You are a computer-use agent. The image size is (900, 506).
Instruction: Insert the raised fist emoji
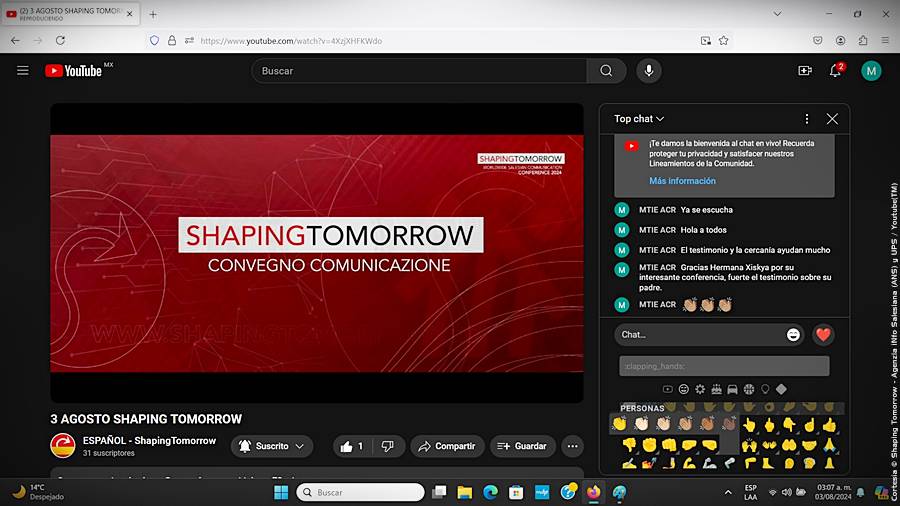coord(649,445)
